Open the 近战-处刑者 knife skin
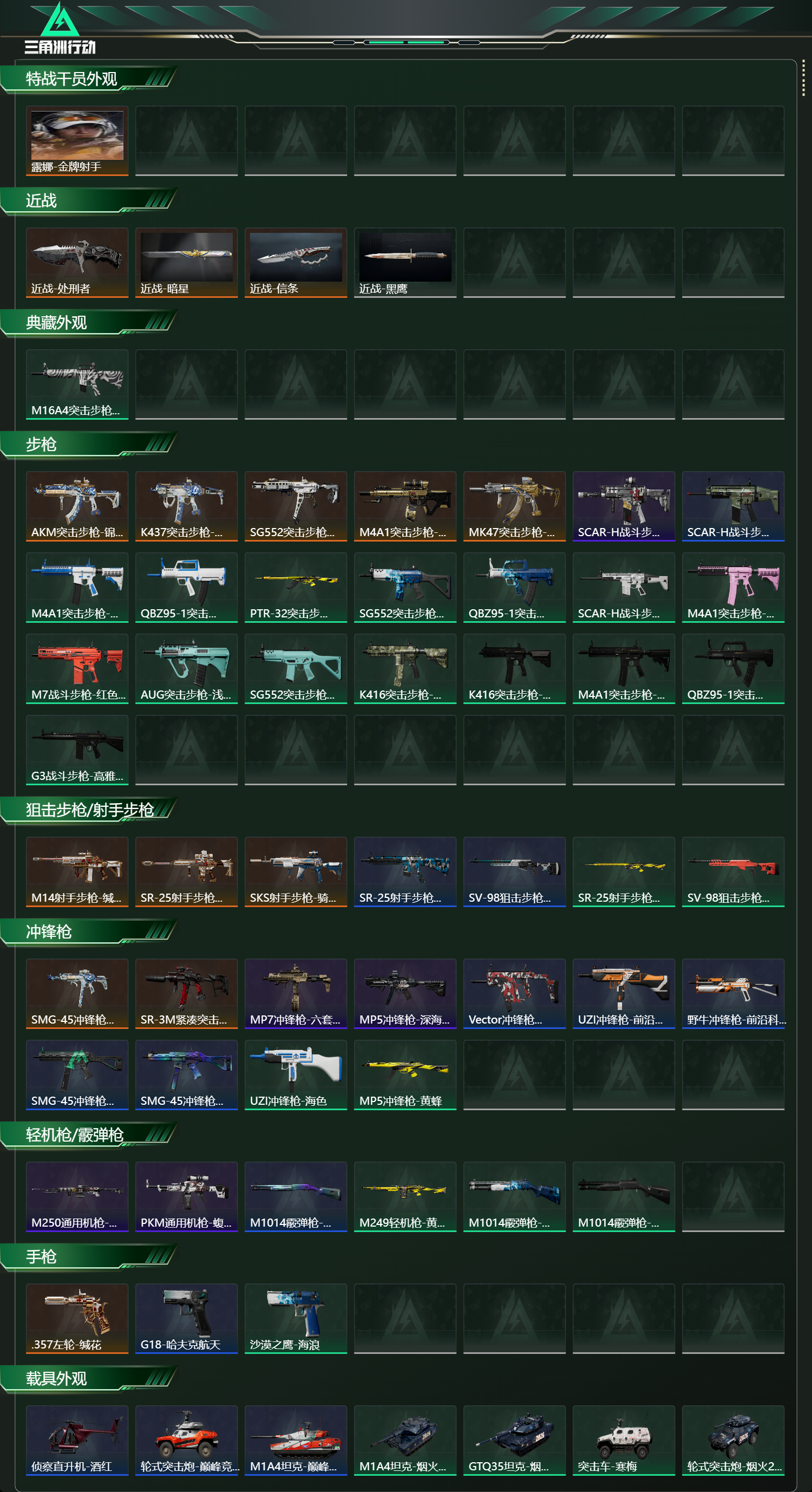Screen dimensions: 812x1492 coord(77,262)
